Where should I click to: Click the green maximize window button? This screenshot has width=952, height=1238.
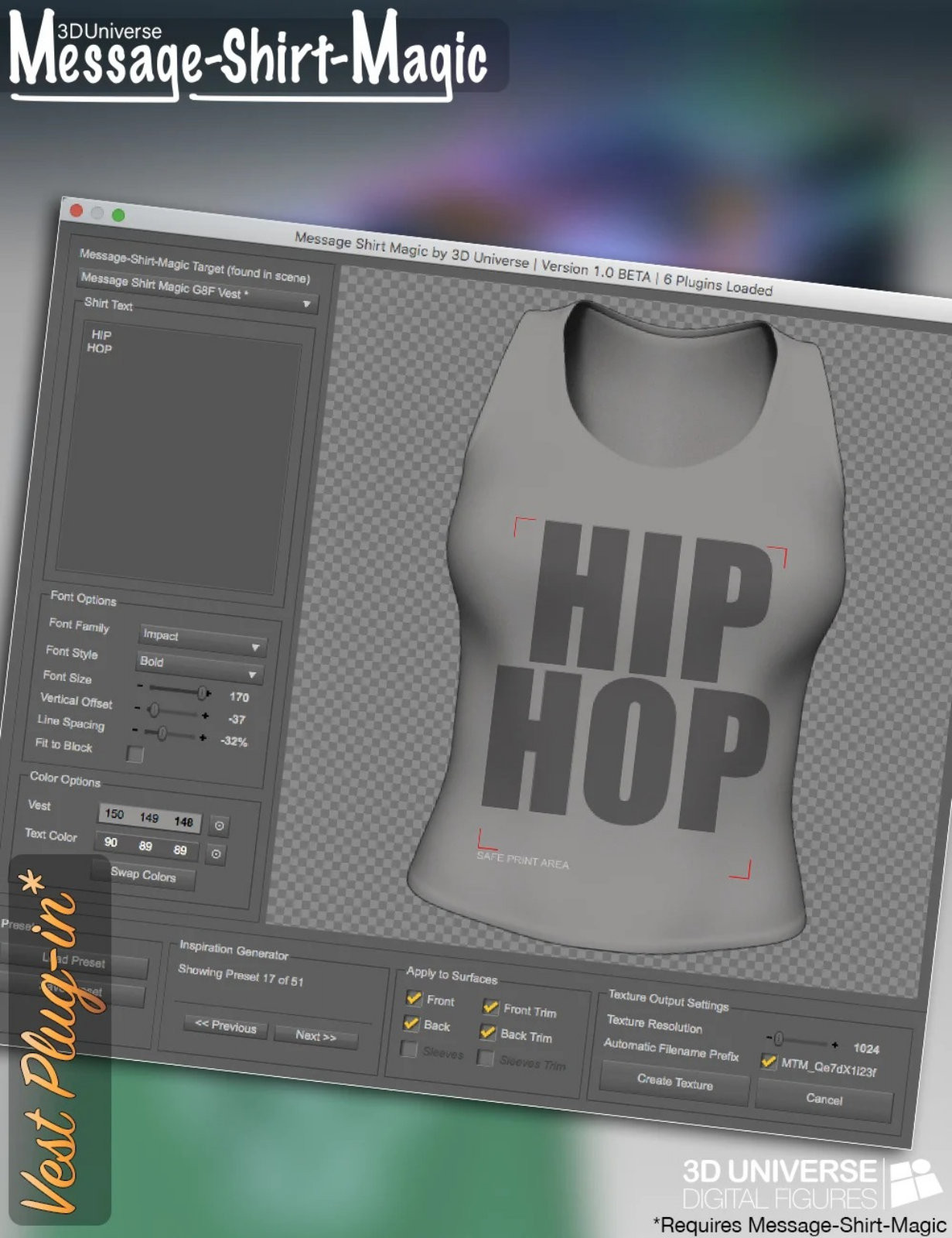click(x=118, y=215)
